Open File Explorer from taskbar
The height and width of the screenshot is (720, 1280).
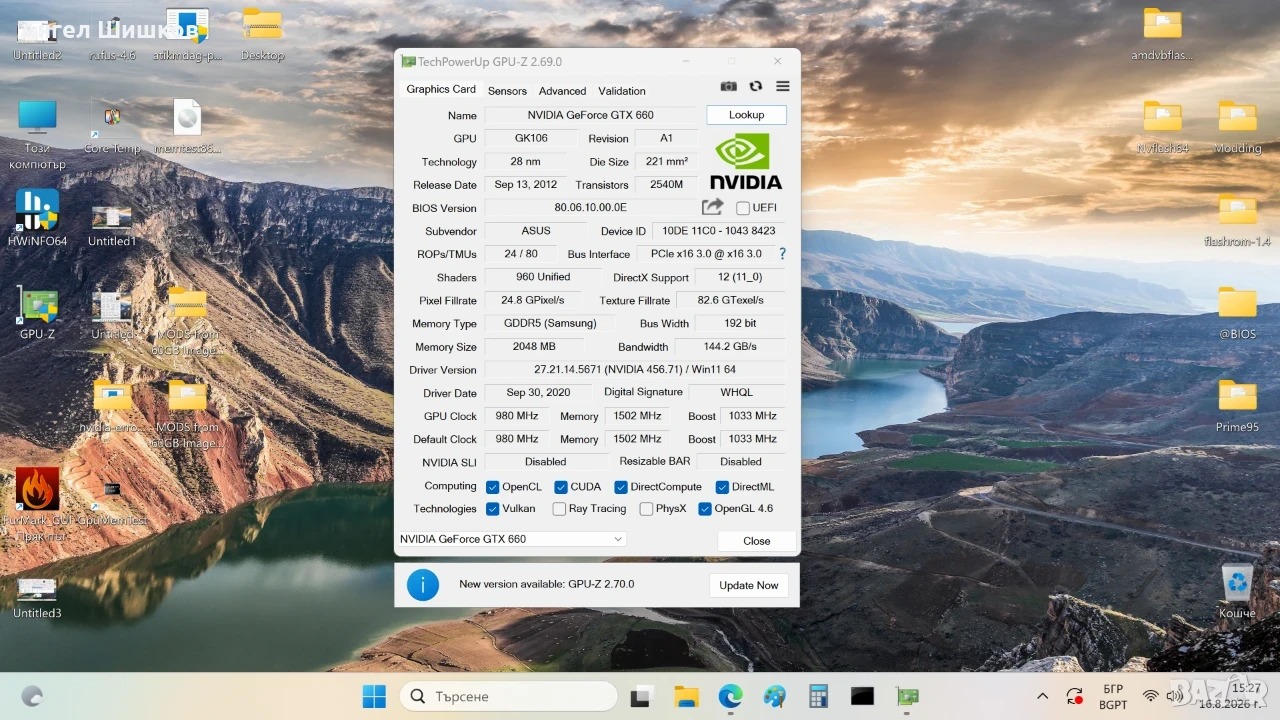(686, 696)
